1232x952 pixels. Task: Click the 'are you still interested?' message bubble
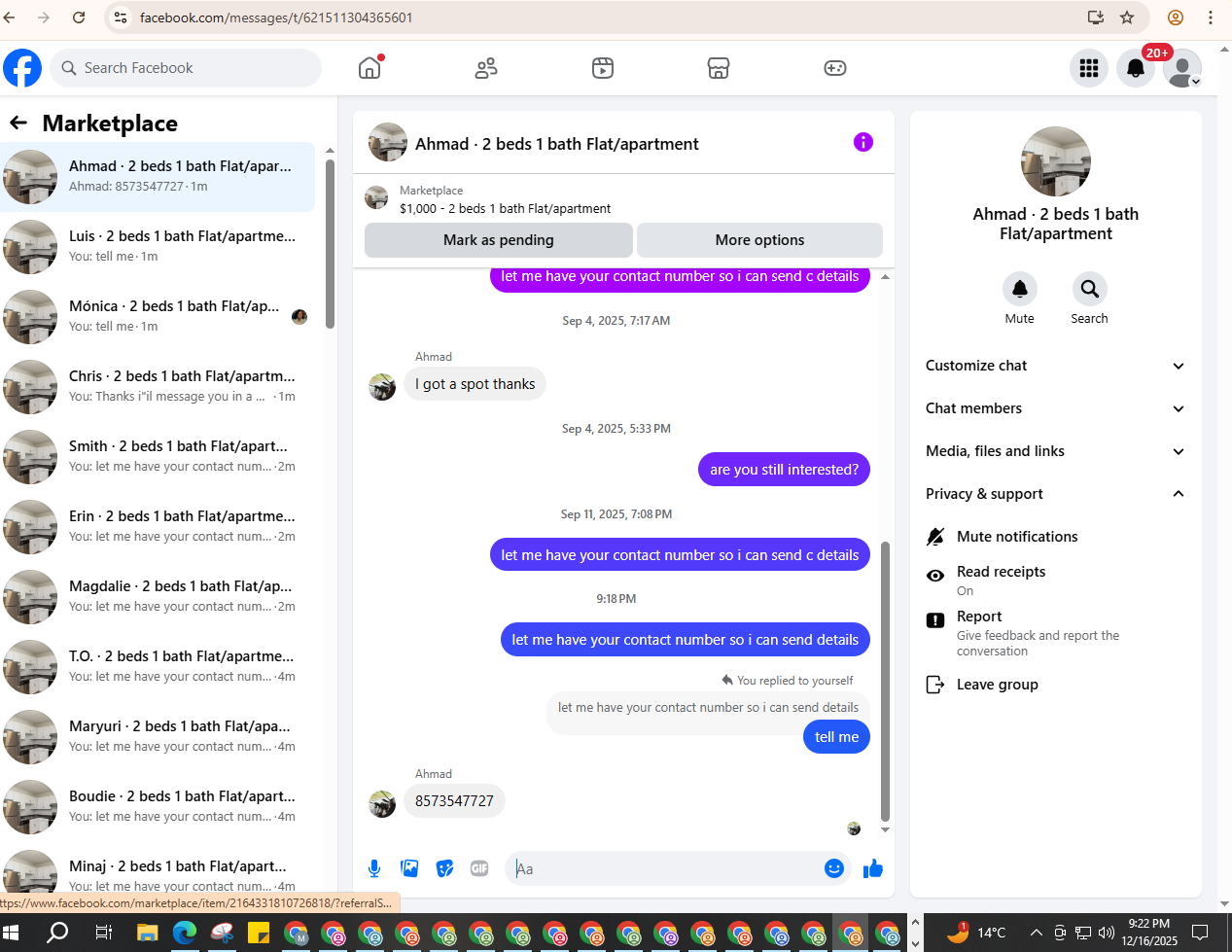(784, 470)
